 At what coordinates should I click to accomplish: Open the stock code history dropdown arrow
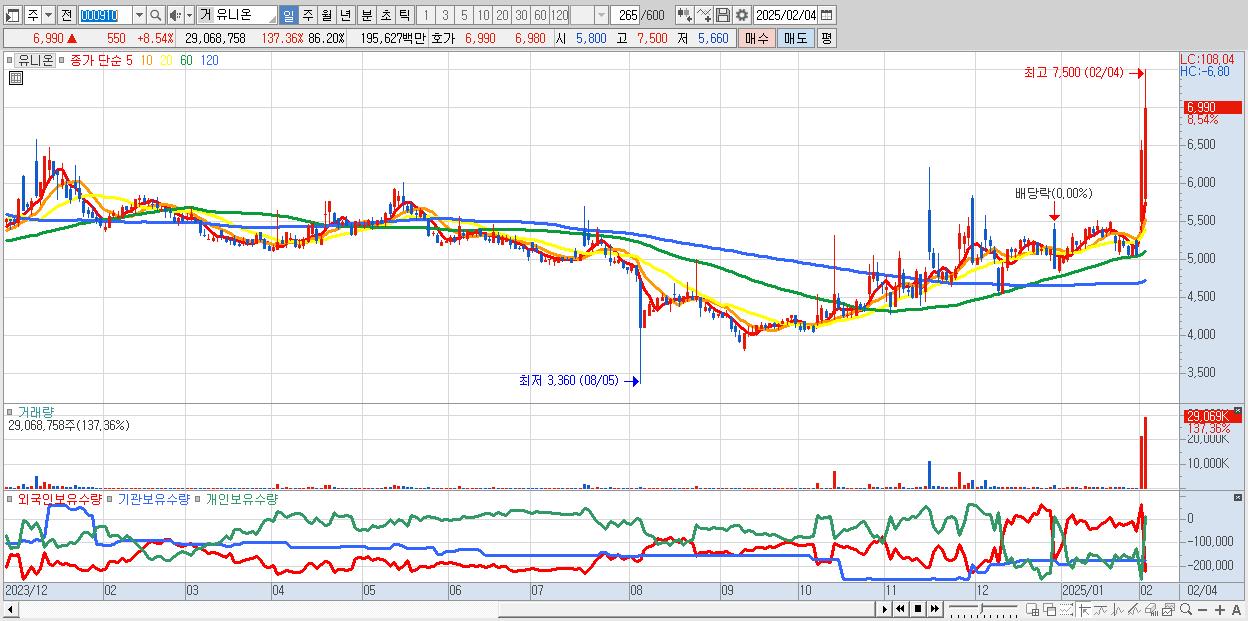tap(139, 15)
